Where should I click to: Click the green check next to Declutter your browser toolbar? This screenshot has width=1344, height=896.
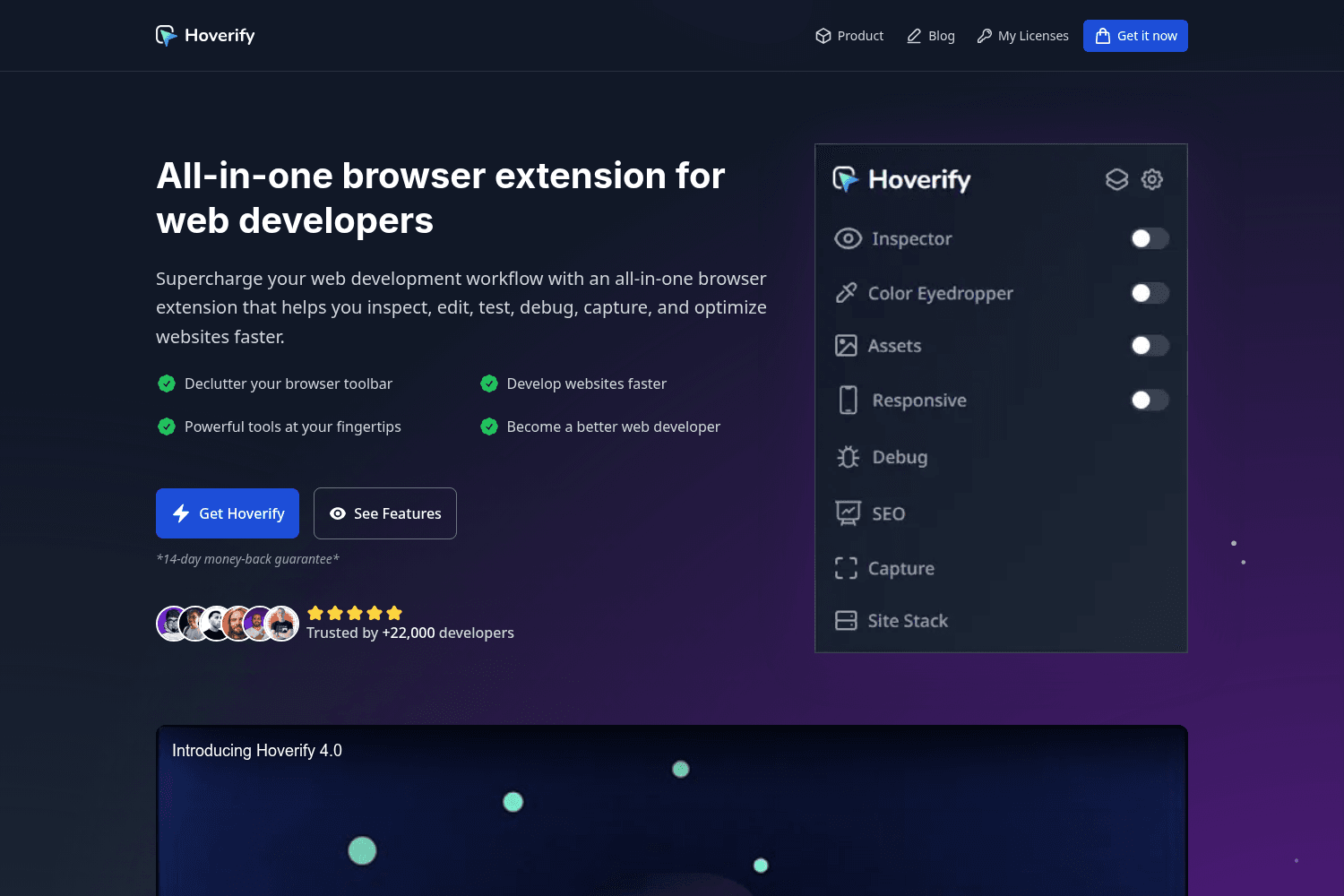167,383
